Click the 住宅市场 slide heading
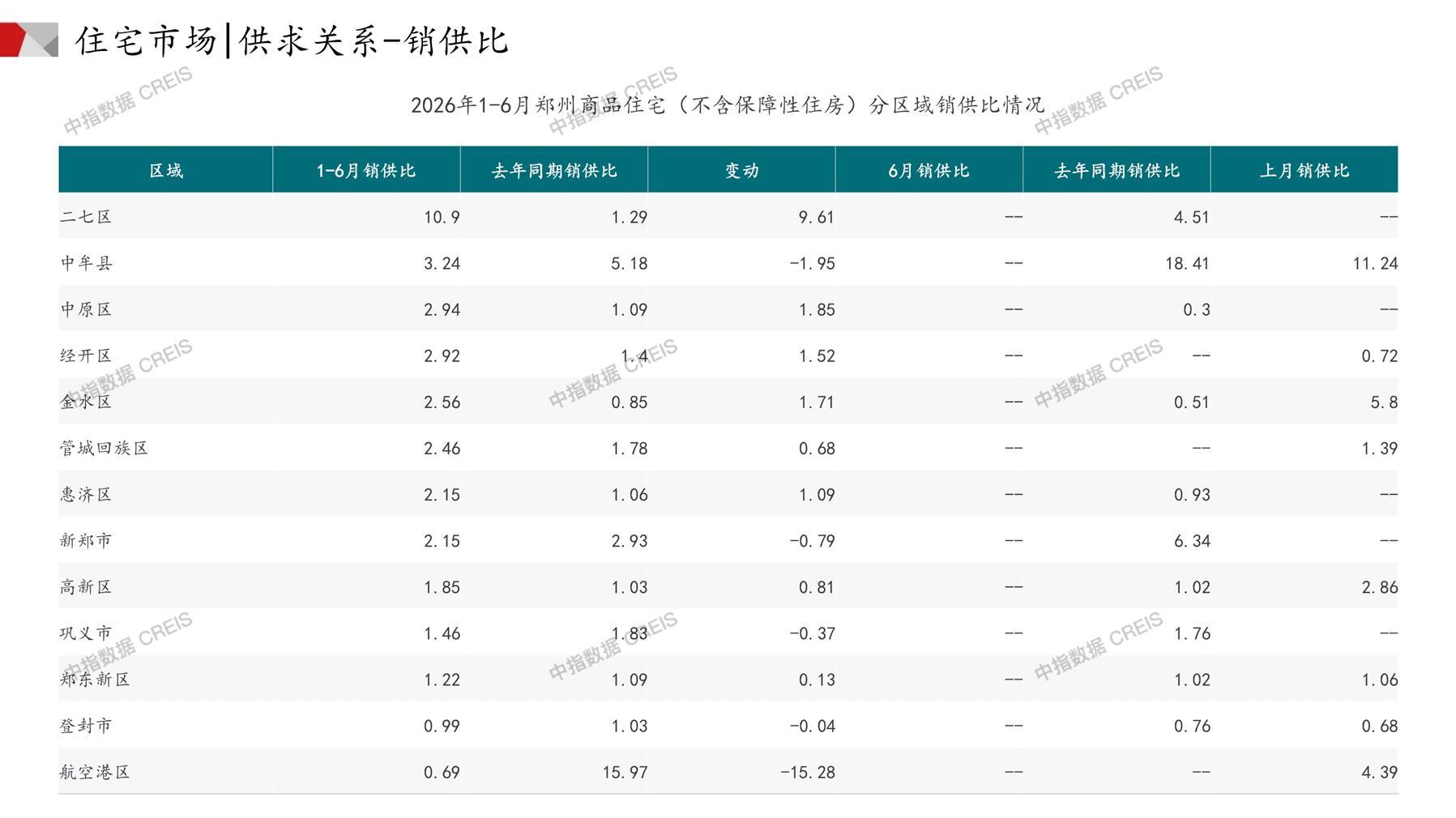1456x818 pixels. [x=146, y=40]
